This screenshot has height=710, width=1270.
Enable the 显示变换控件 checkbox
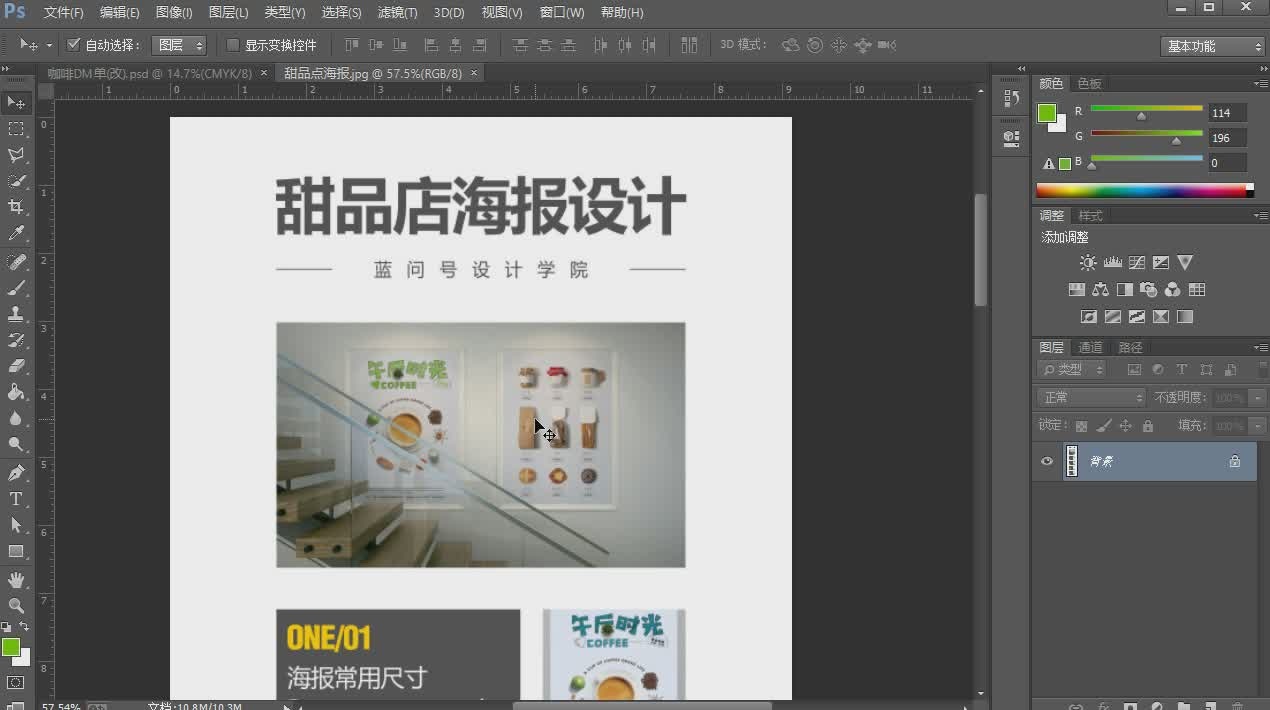(233, 45)
